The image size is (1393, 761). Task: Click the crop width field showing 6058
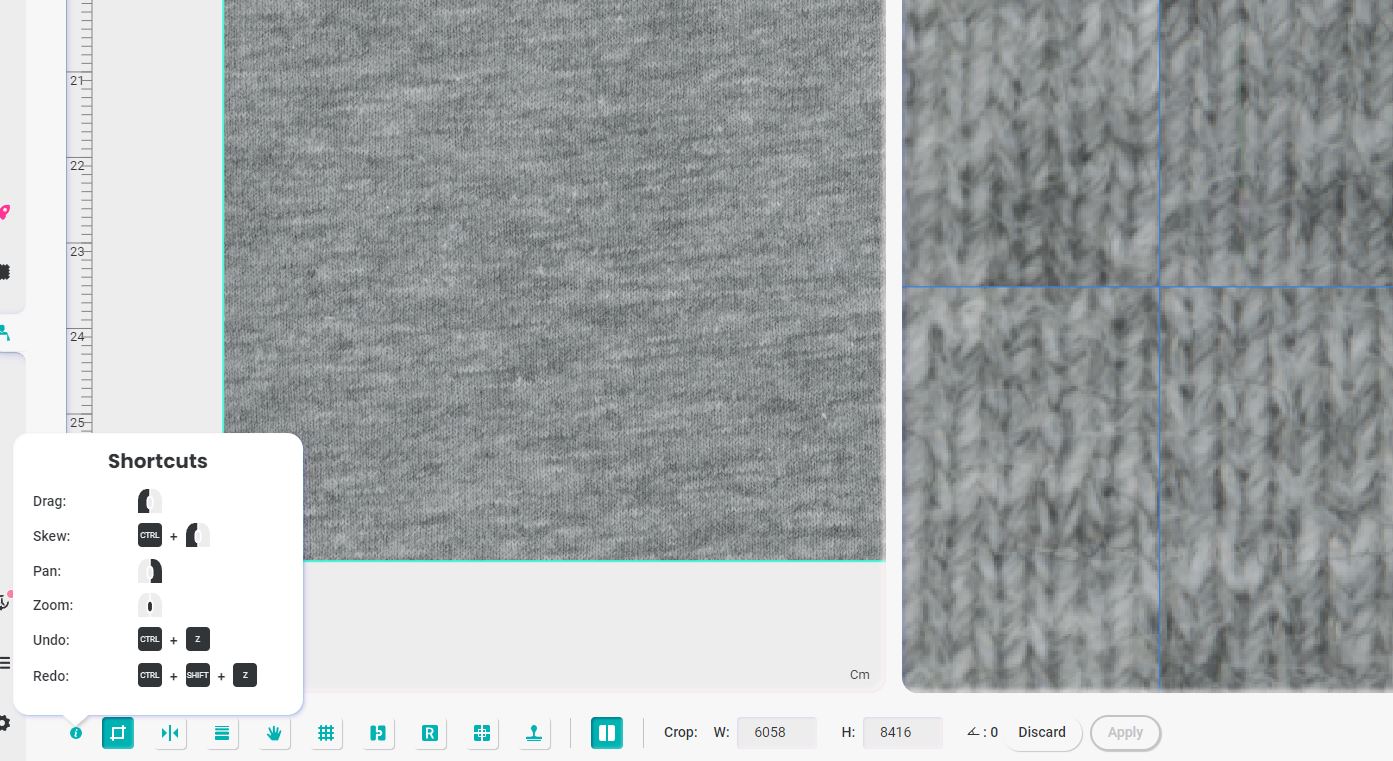point(777,733)
